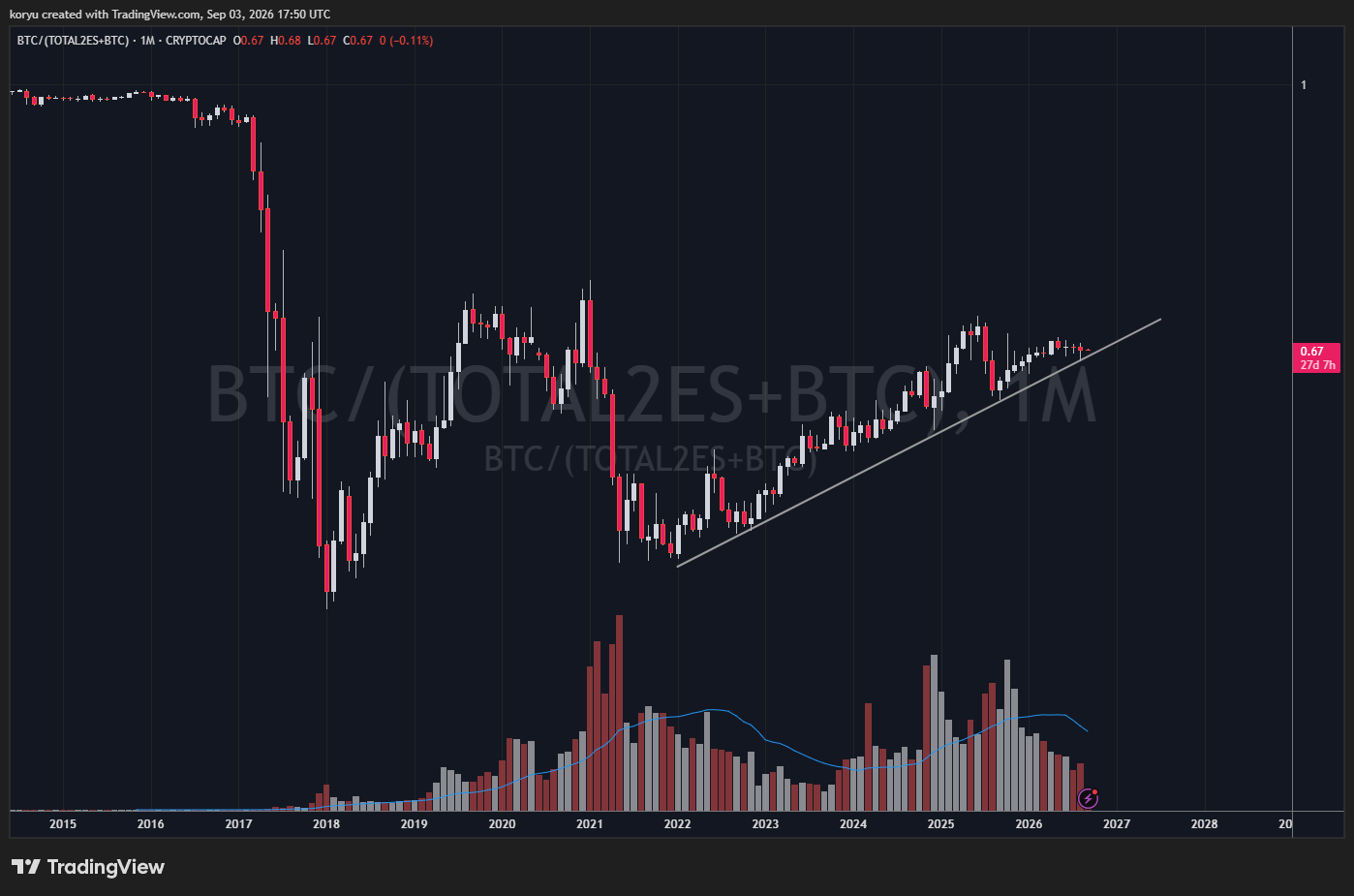Click the 2024 label on time axis
The height and width of the screenshot is (896, 1354).
[853, 824]
